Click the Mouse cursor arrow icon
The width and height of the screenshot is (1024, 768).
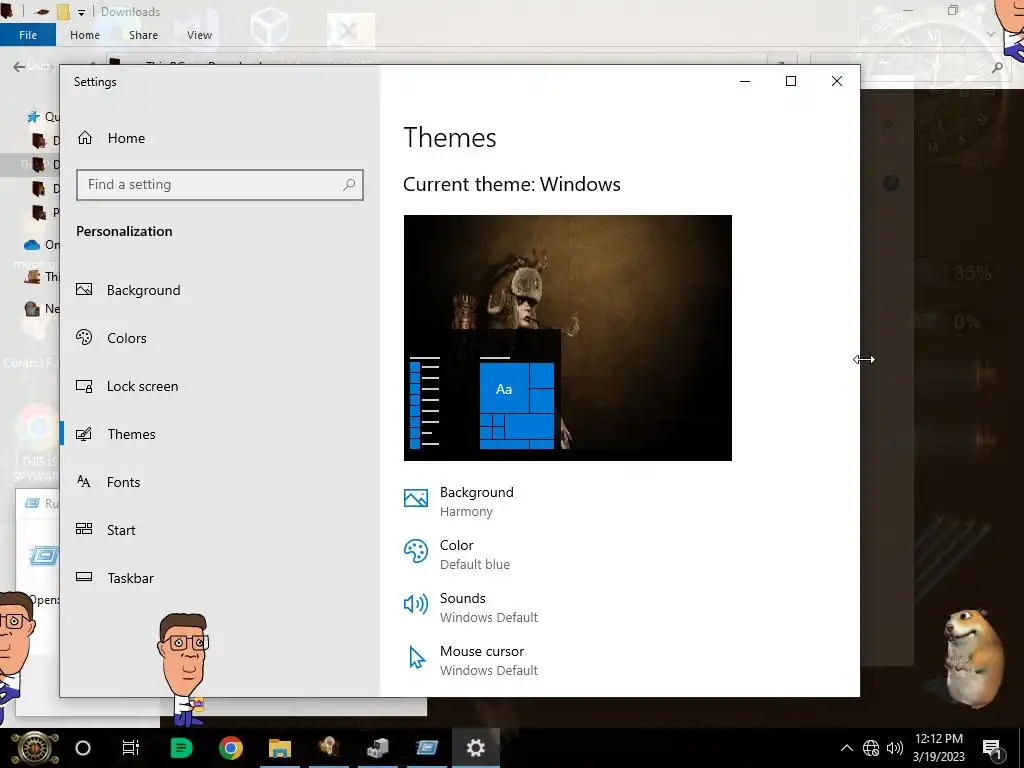[x=417, y=658]
